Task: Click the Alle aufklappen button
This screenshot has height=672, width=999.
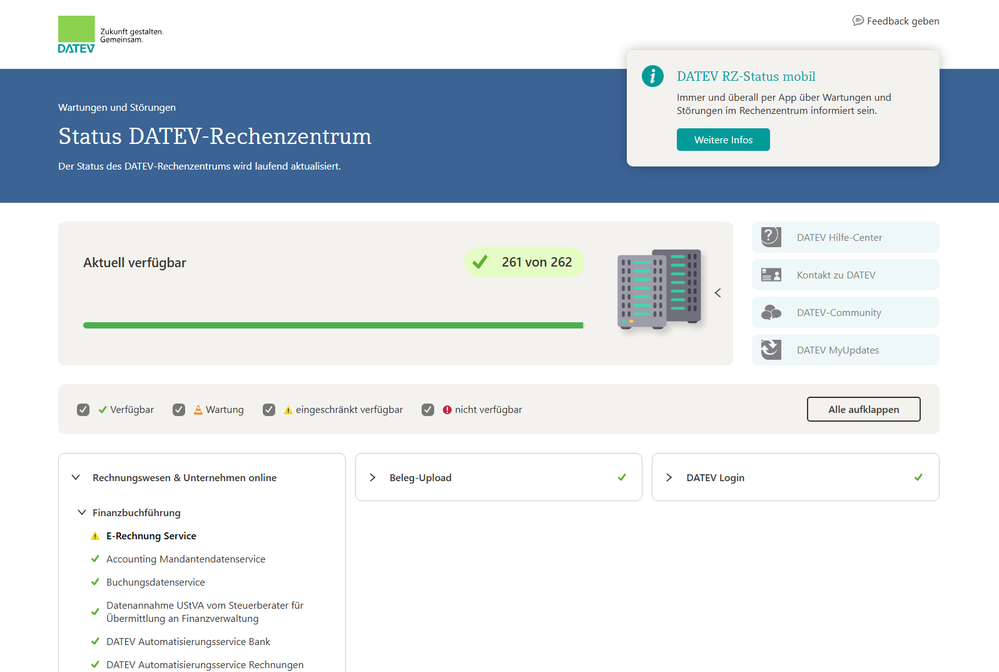Action: (863, 409)
